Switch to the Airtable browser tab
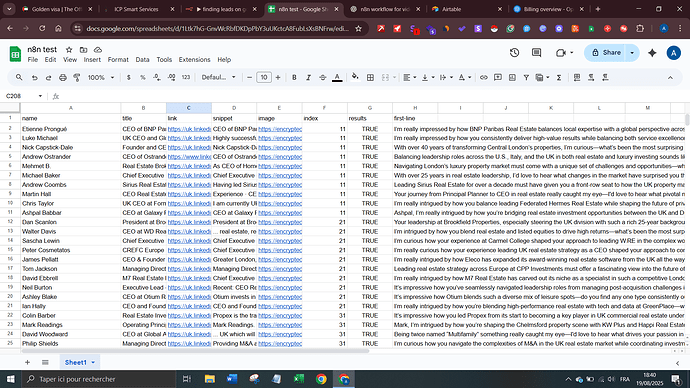Screen dimensions: 690x388 pos(466,9)
